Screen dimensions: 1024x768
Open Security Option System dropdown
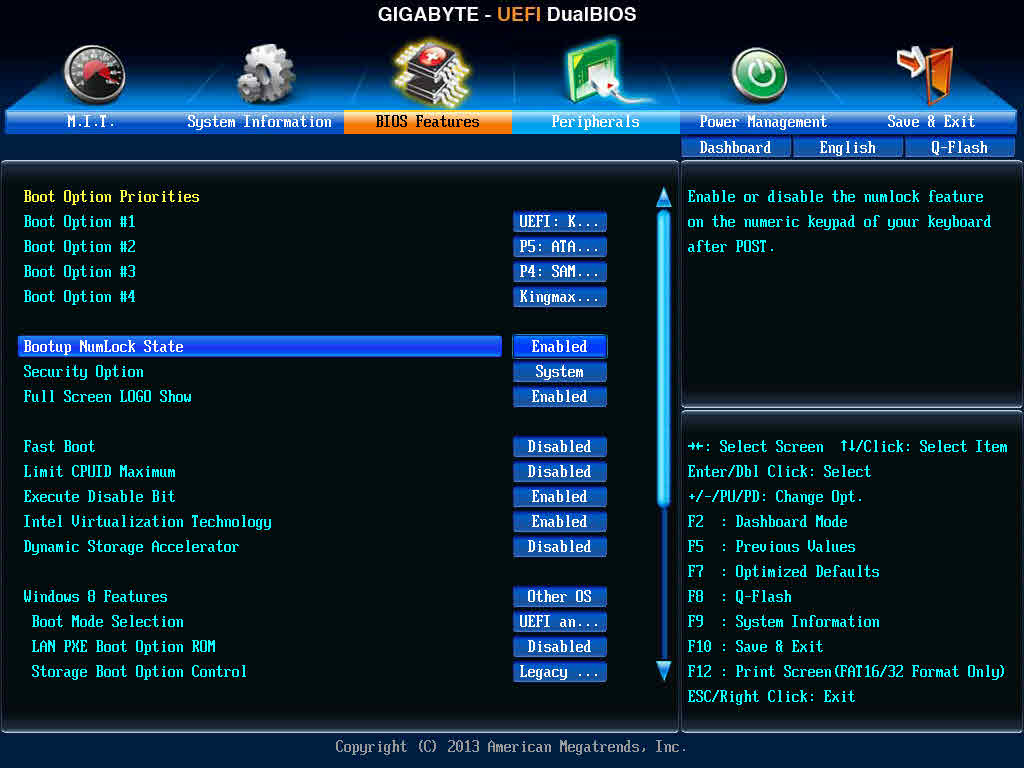[560, 372]
